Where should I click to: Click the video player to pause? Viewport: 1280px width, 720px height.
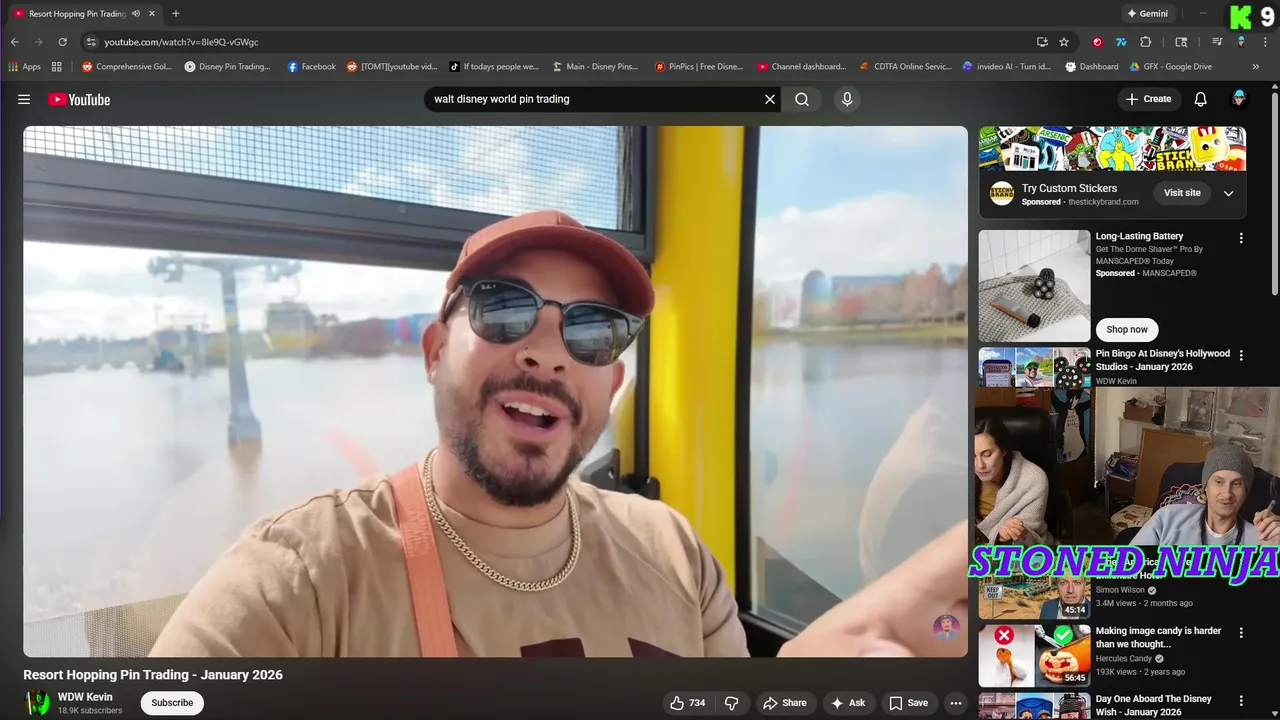(x=495, y=391)
